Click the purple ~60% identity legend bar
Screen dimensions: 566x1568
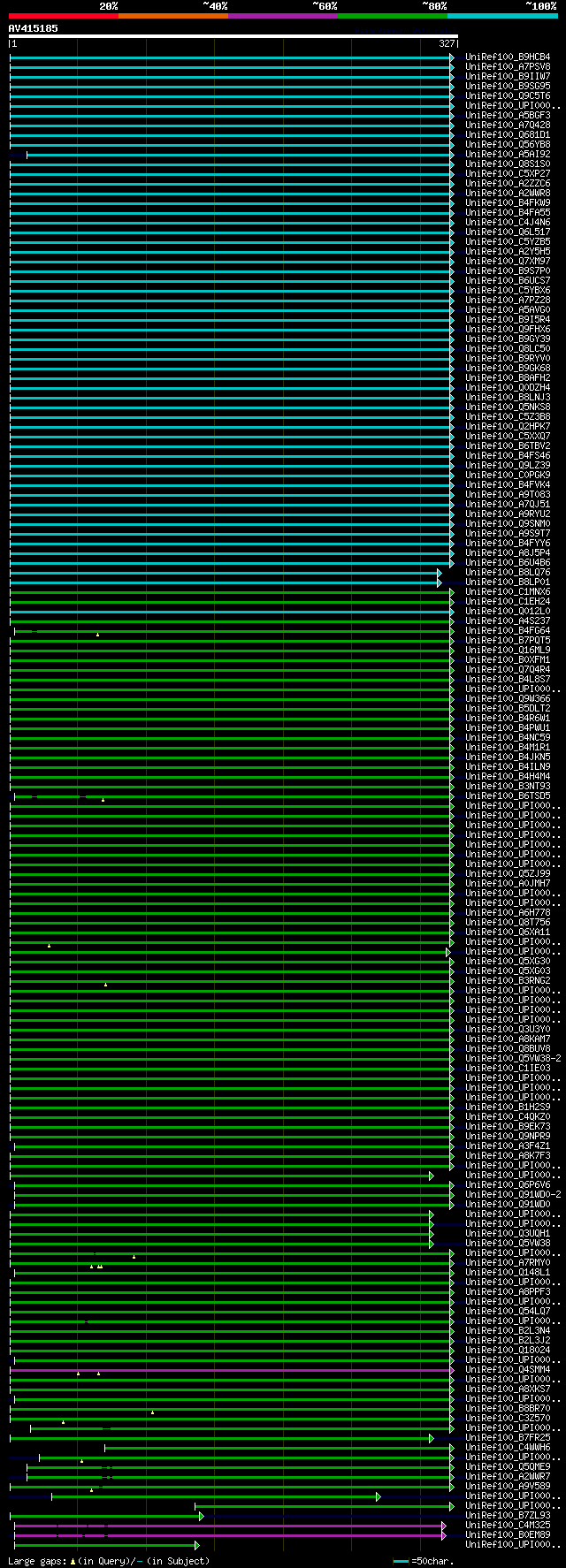coord(283,15)
